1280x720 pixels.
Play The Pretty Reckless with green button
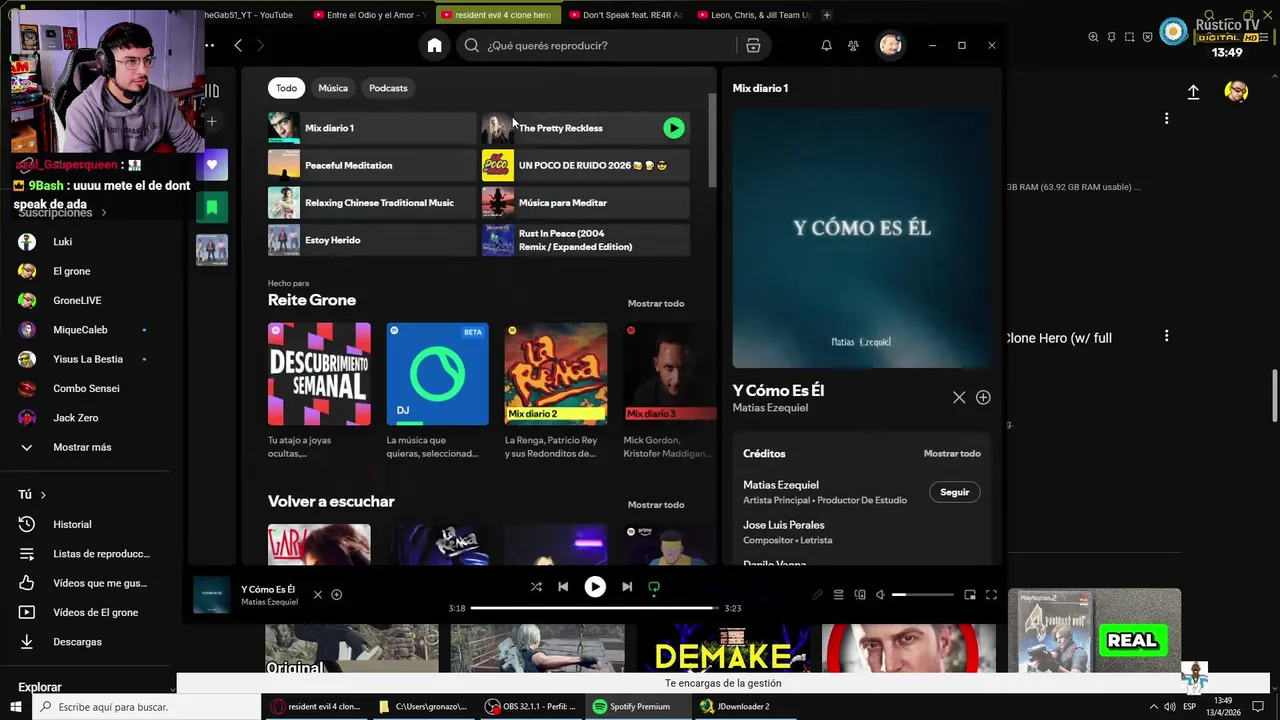point(674,128)
